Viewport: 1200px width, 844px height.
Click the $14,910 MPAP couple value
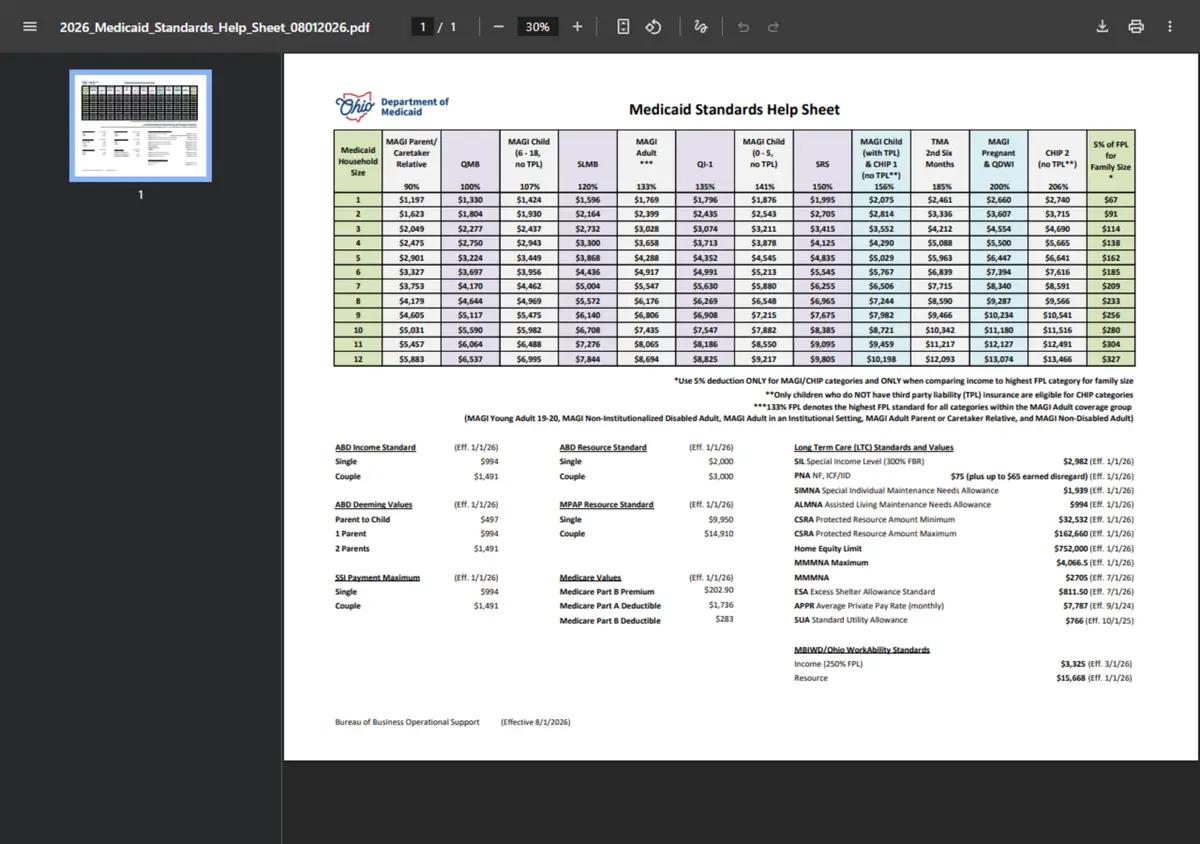(719, 534)
